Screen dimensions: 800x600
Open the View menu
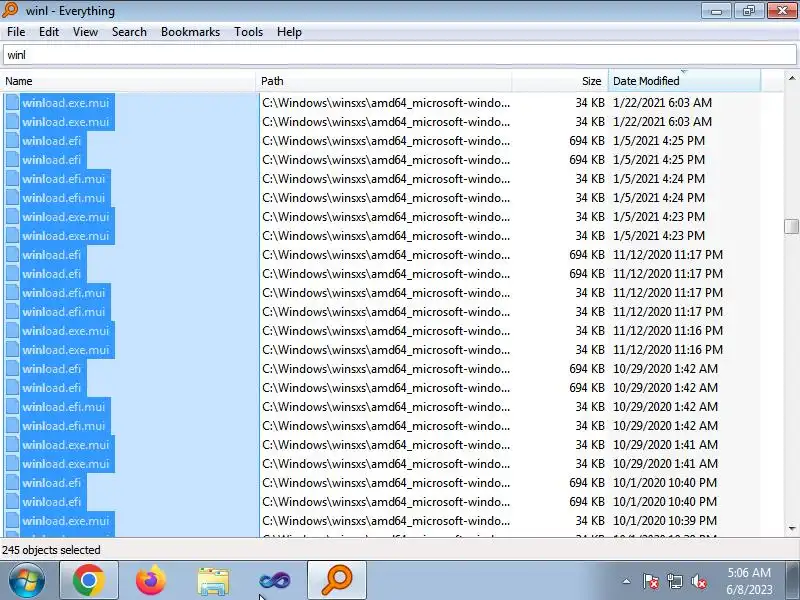click(85, 32)
